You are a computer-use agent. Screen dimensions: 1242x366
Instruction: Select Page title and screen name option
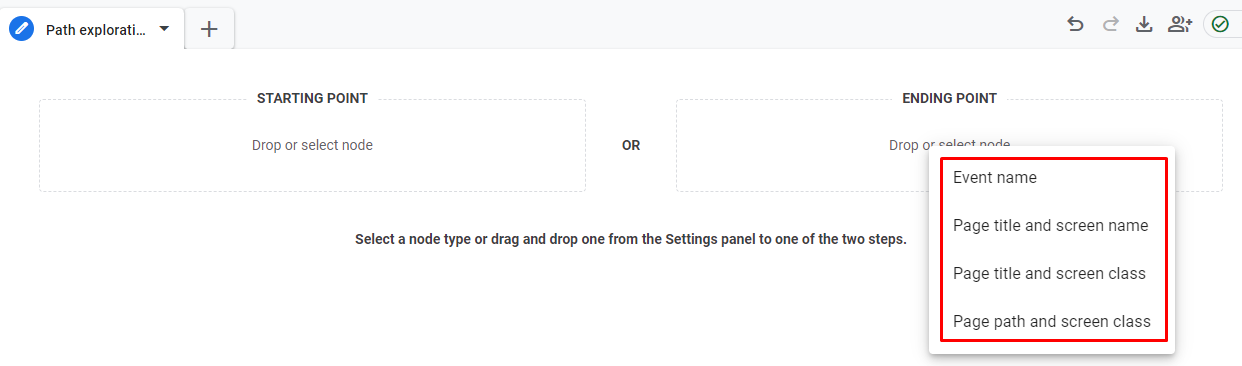[x=1052, y=226]
